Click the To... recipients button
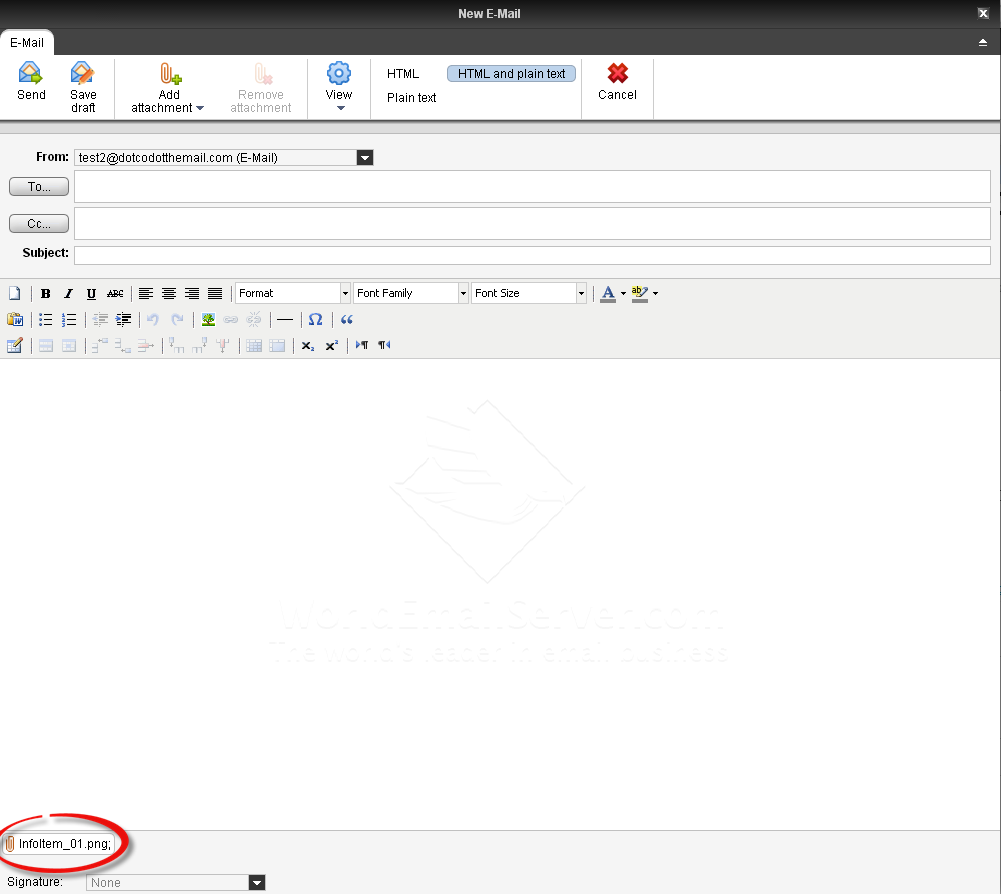This screenshot has width=1001, height=894. click(x=39, y=186)
